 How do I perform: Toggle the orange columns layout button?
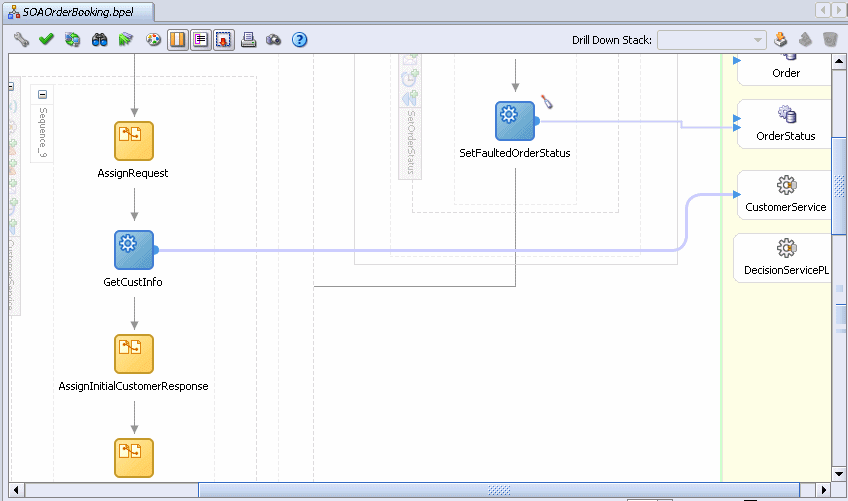(177, 39)
